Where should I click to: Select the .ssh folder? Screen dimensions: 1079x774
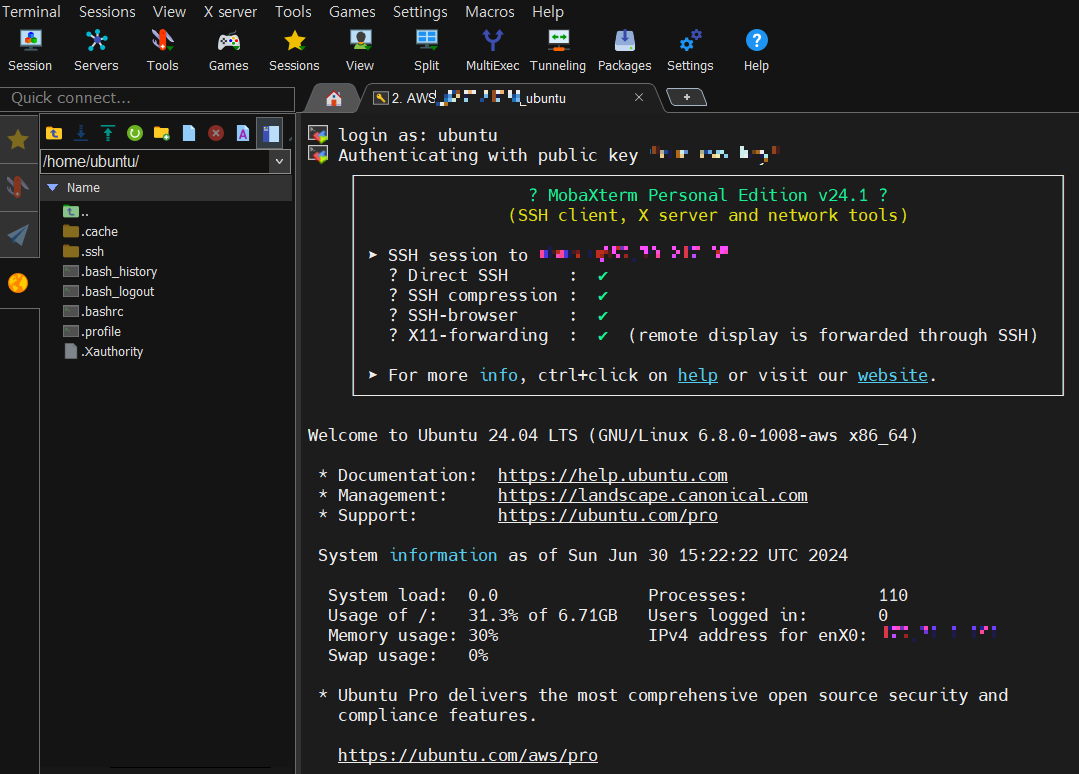click(x=83, y=252)
